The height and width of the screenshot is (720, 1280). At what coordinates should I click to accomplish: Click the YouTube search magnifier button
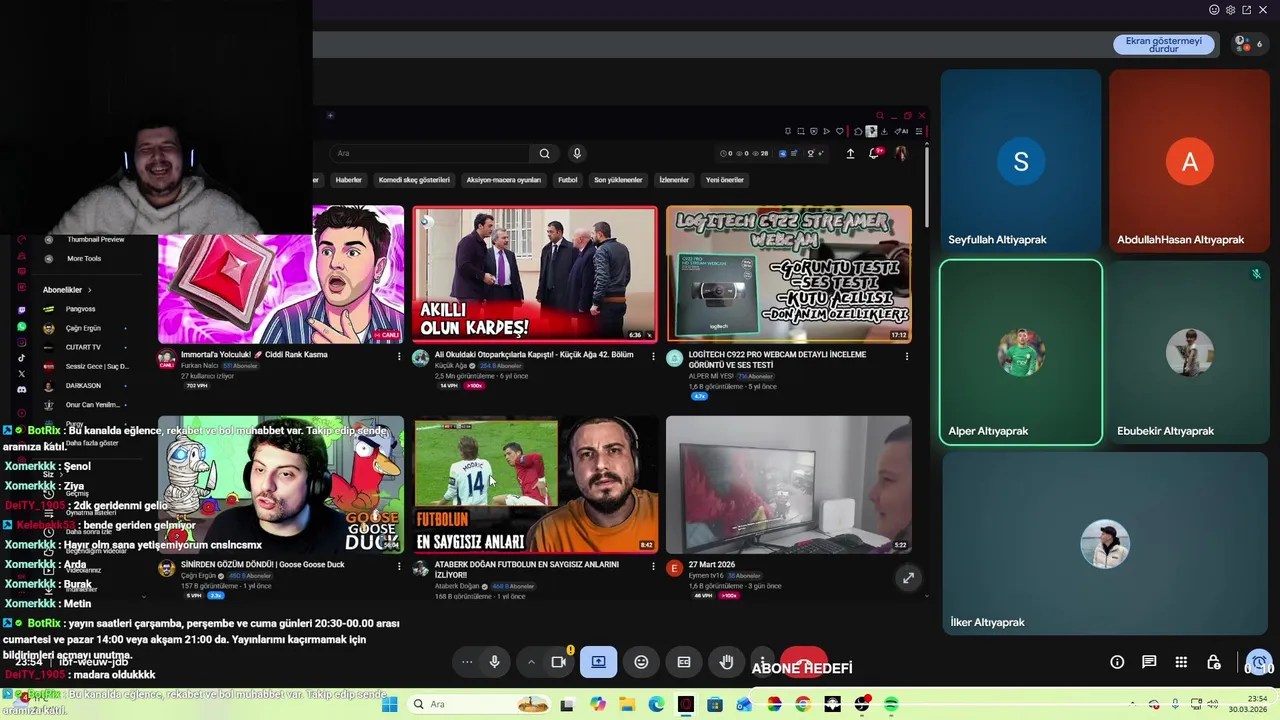544,153
